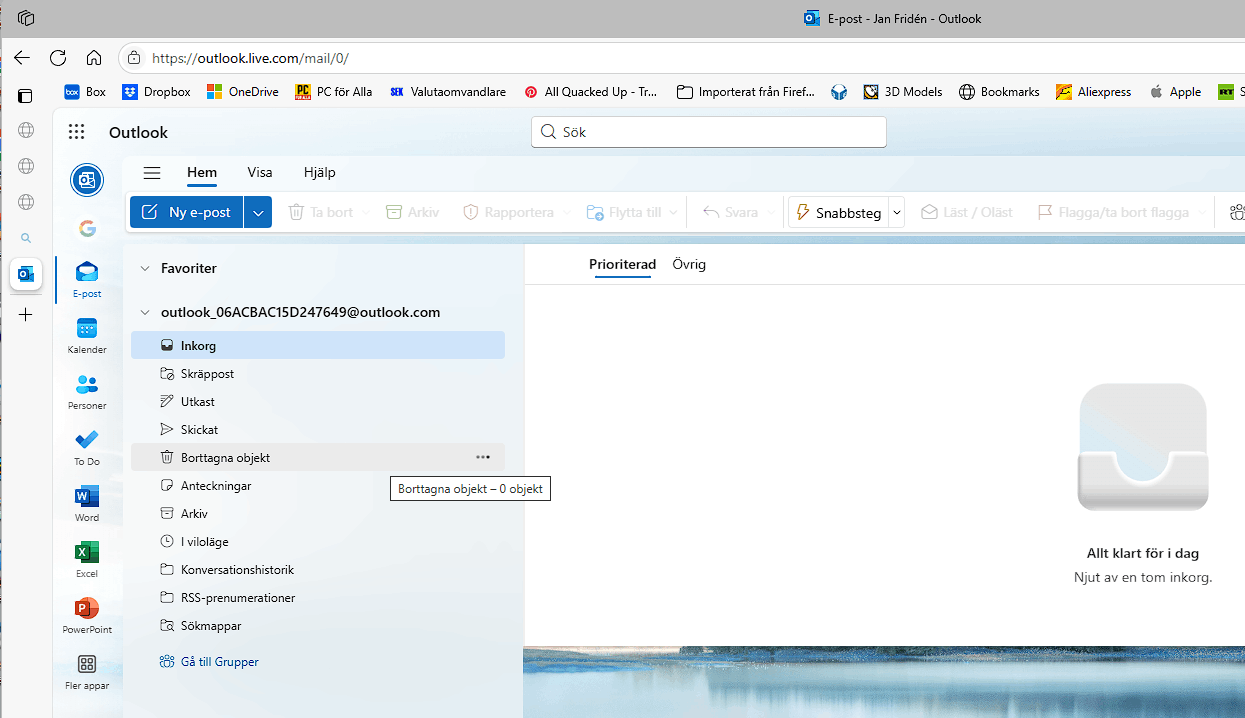Expand the Snabbsteg dropdown arrow
The image size is (1245, 718).
tap(897, 212)
